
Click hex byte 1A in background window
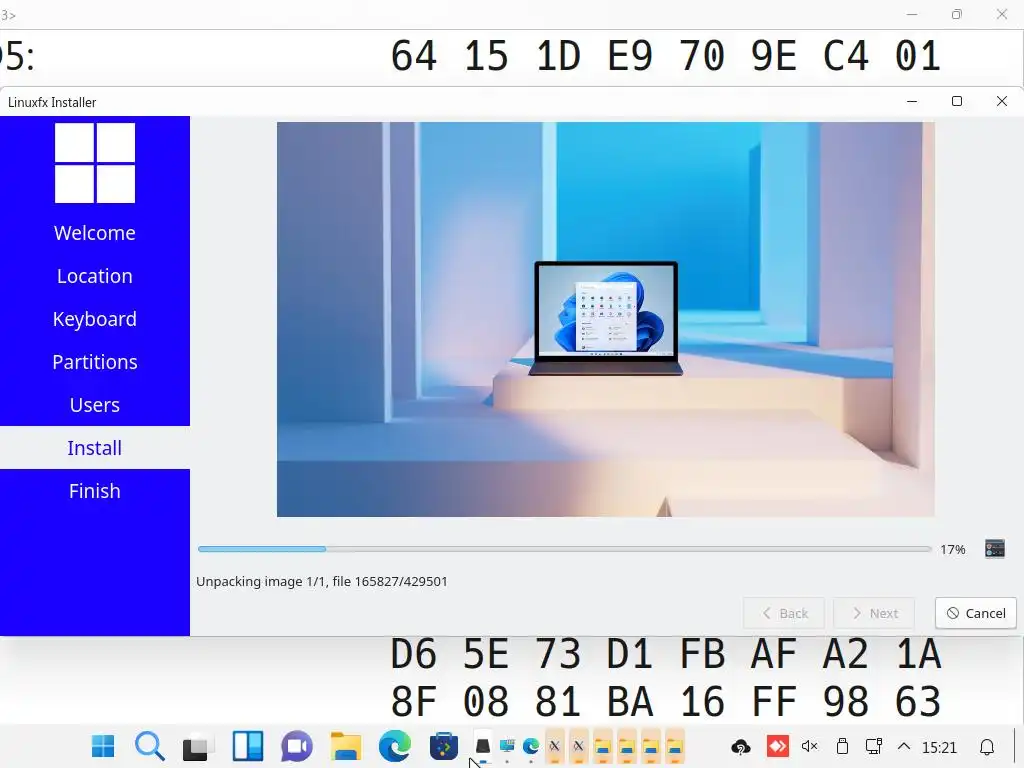tap(918, 654)
